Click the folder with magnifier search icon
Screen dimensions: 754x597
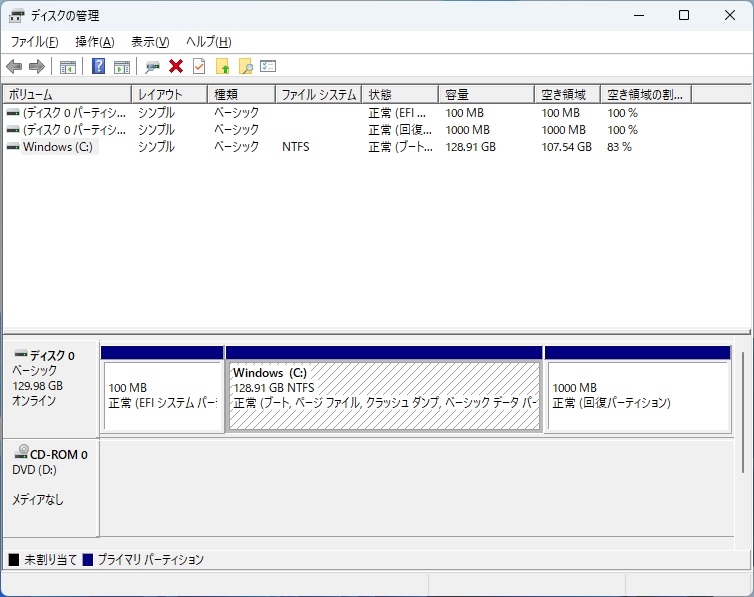pos(245,66)
